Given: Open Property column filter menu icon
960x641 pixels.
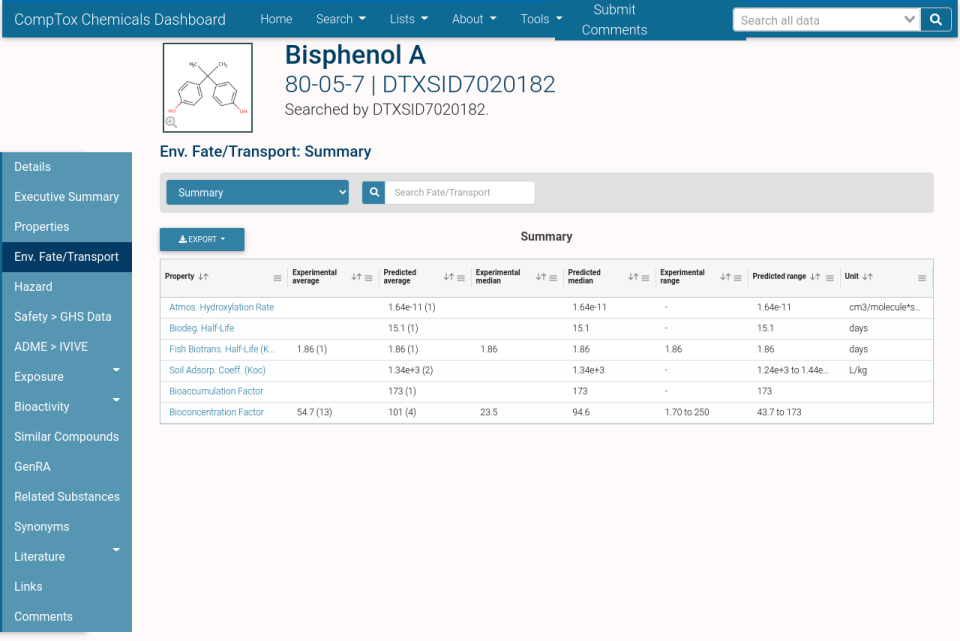Looking at the screenshot, I should click(277, 278).
